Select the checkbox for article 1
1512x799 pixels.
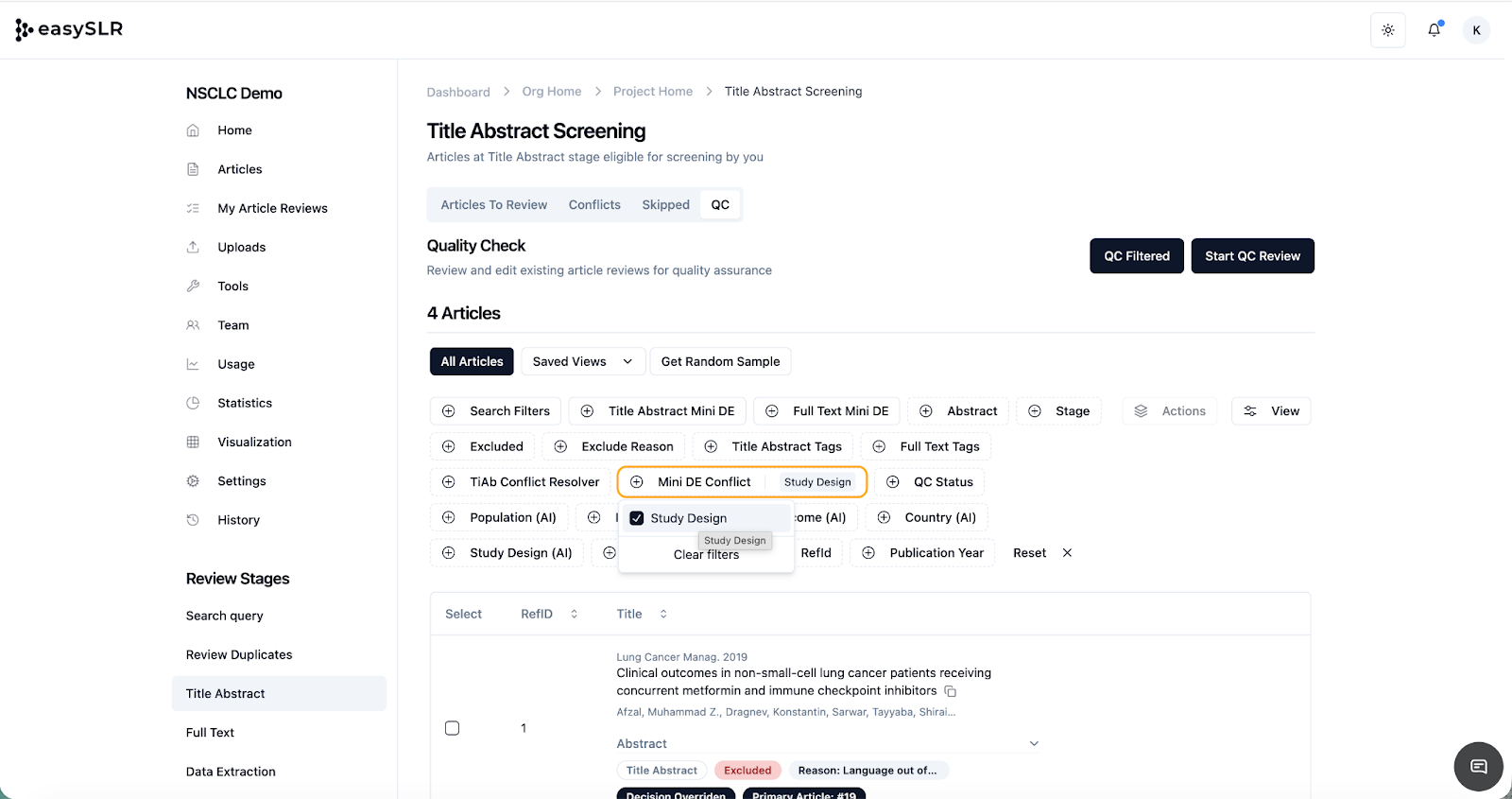pos(453,728)
